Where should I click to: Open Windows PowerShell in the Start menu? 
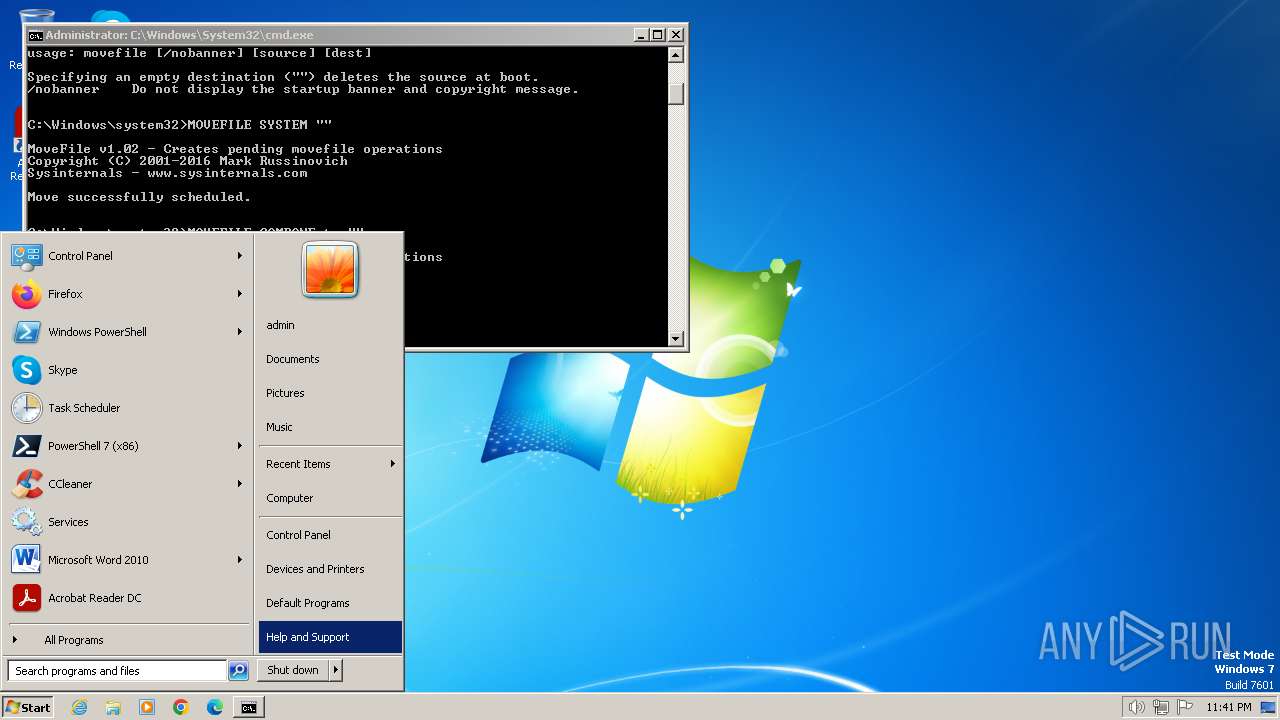[127, 332]
